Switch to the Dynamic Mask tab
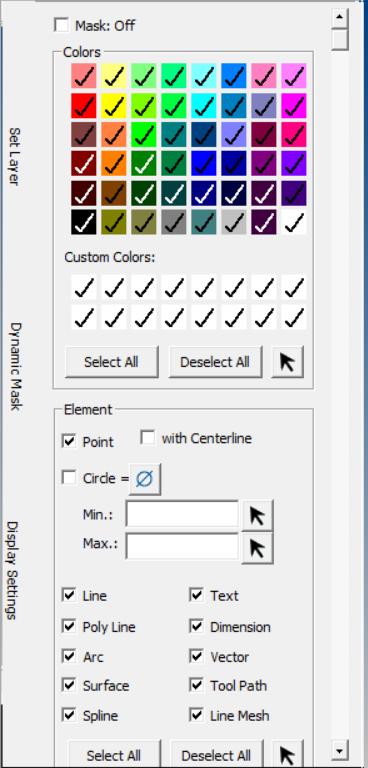 point(15,366)
